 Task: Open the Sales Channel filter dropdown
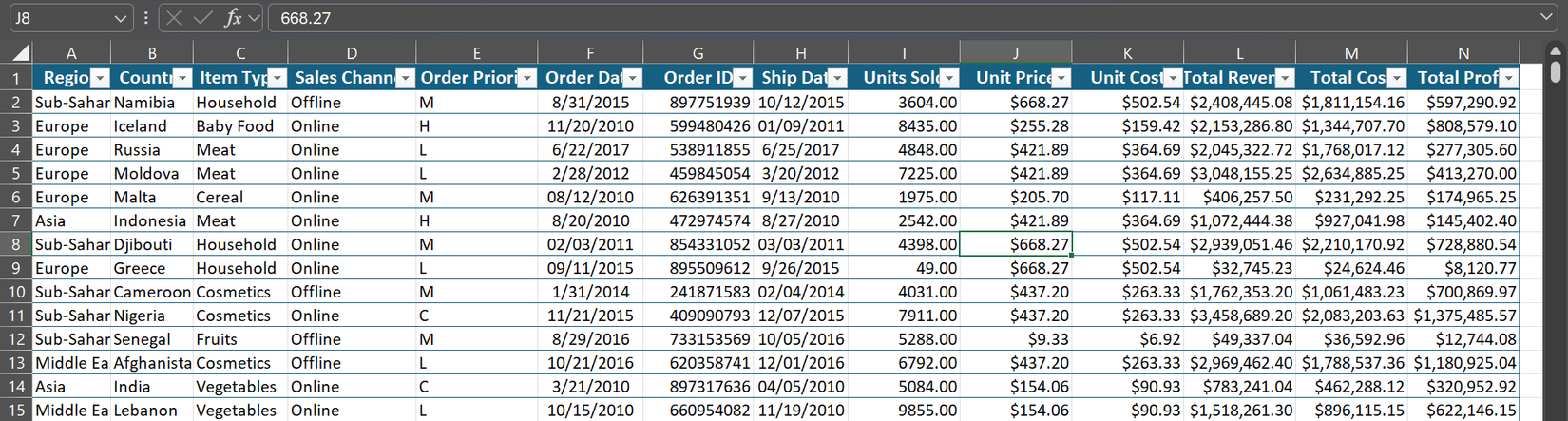click(405, 78)
